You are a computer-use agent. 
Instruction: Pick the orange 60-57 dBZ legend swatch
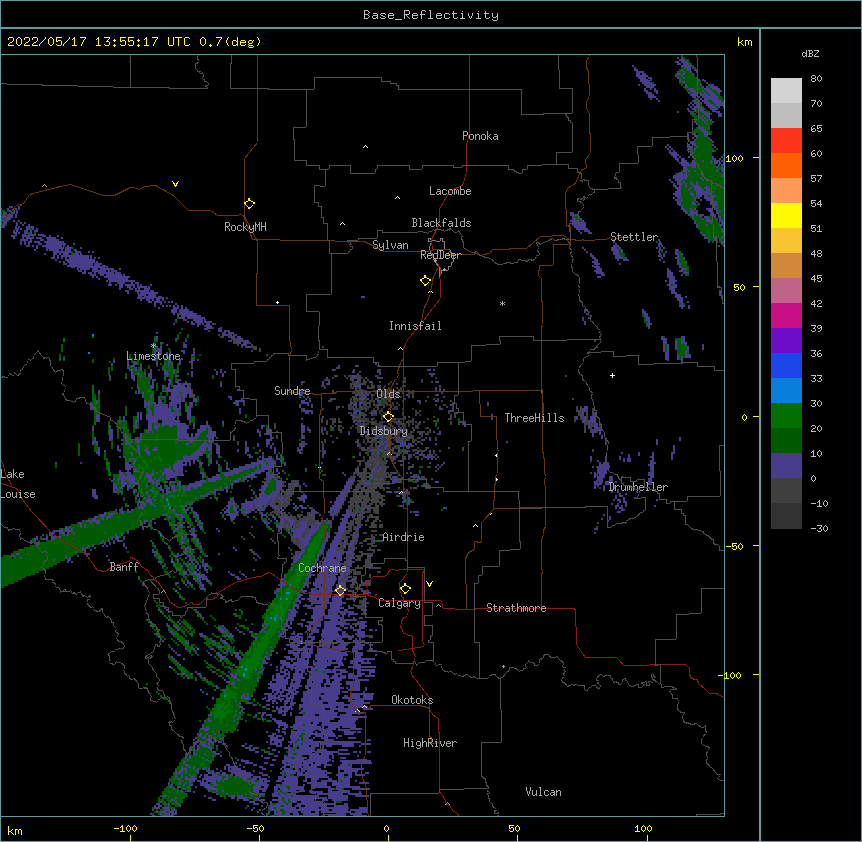786,166
